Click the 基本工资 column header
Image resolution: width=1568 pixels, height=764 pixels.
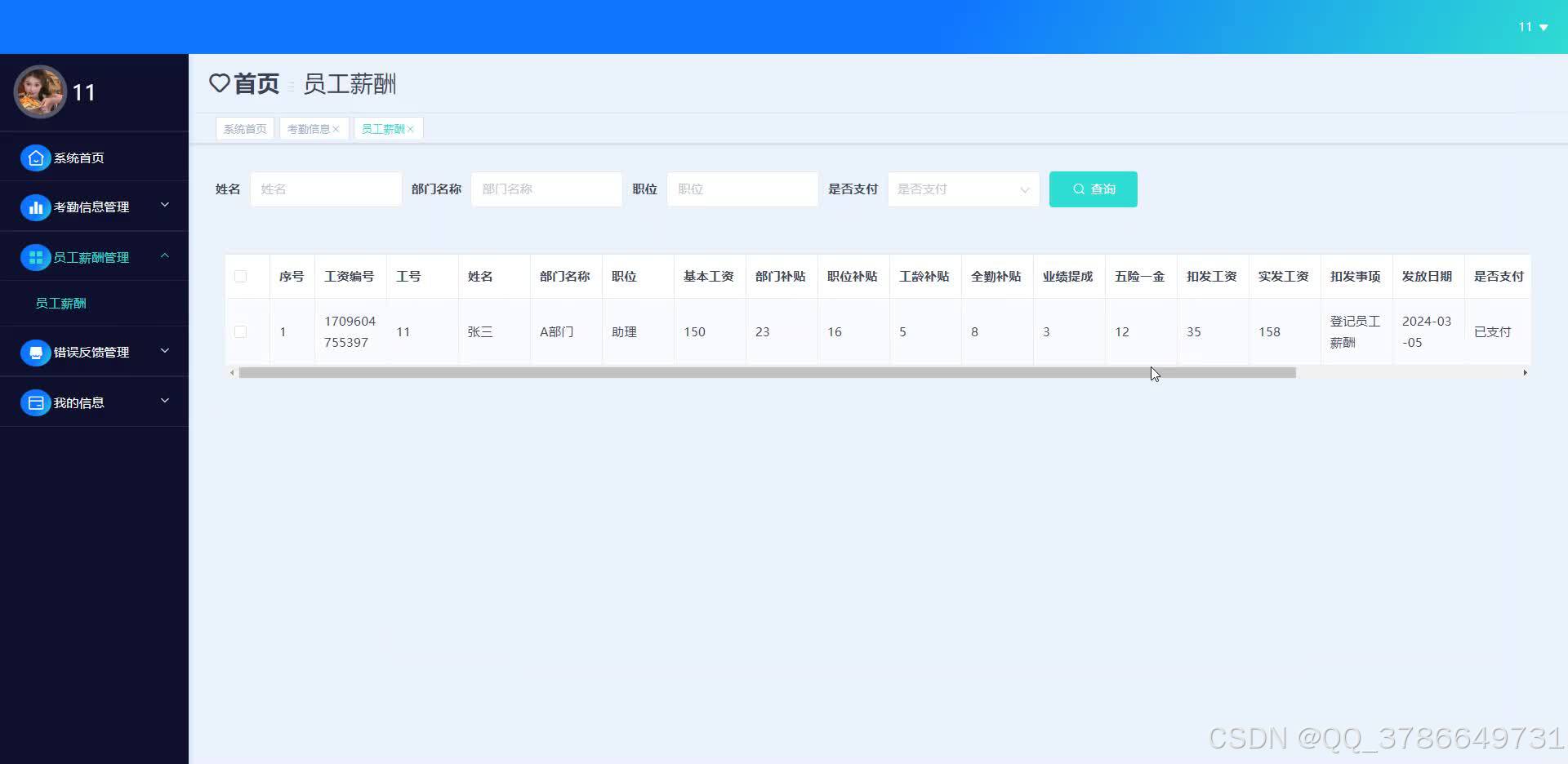(x=709, y=277)
